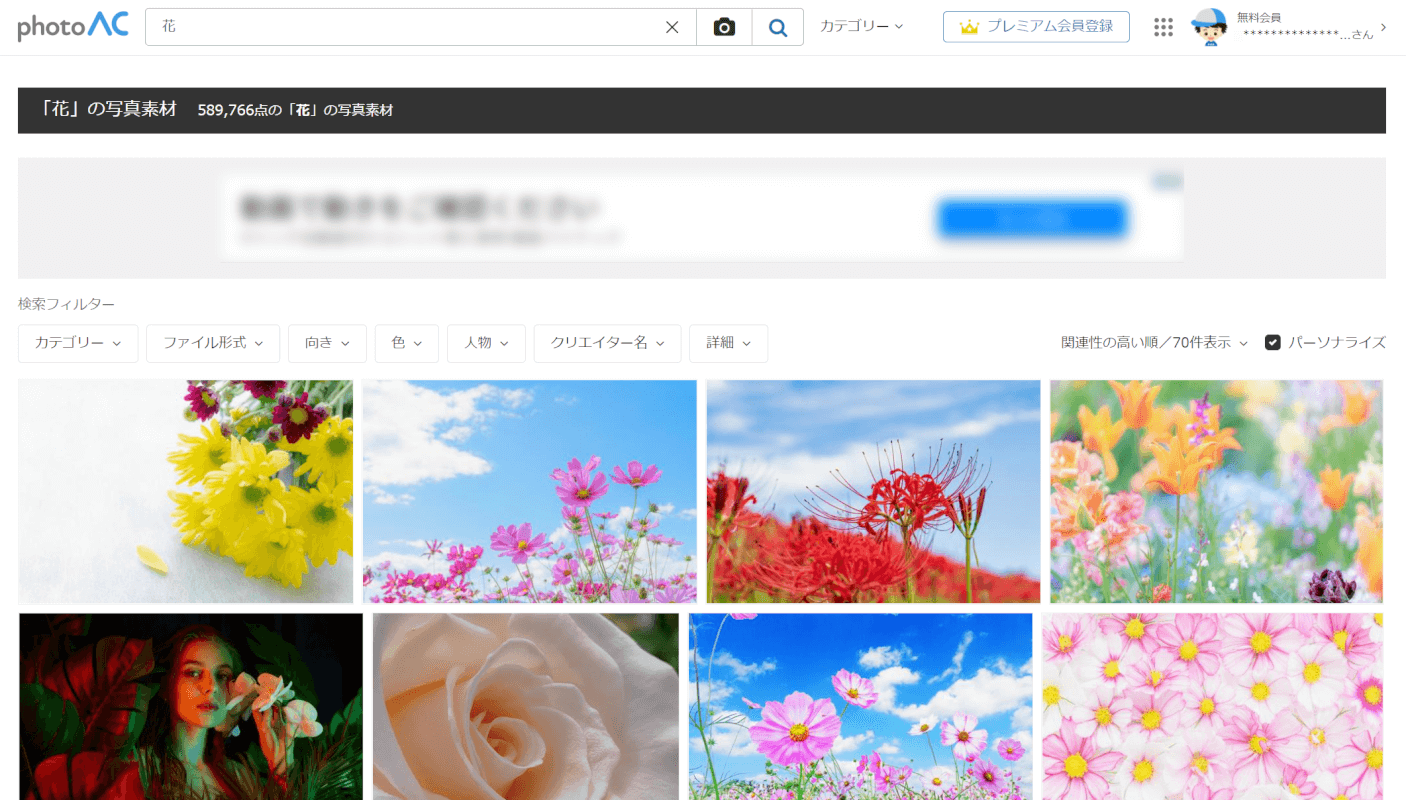
Task: Open the 人物 filter dropdown
Action: (x=486, y=343)
